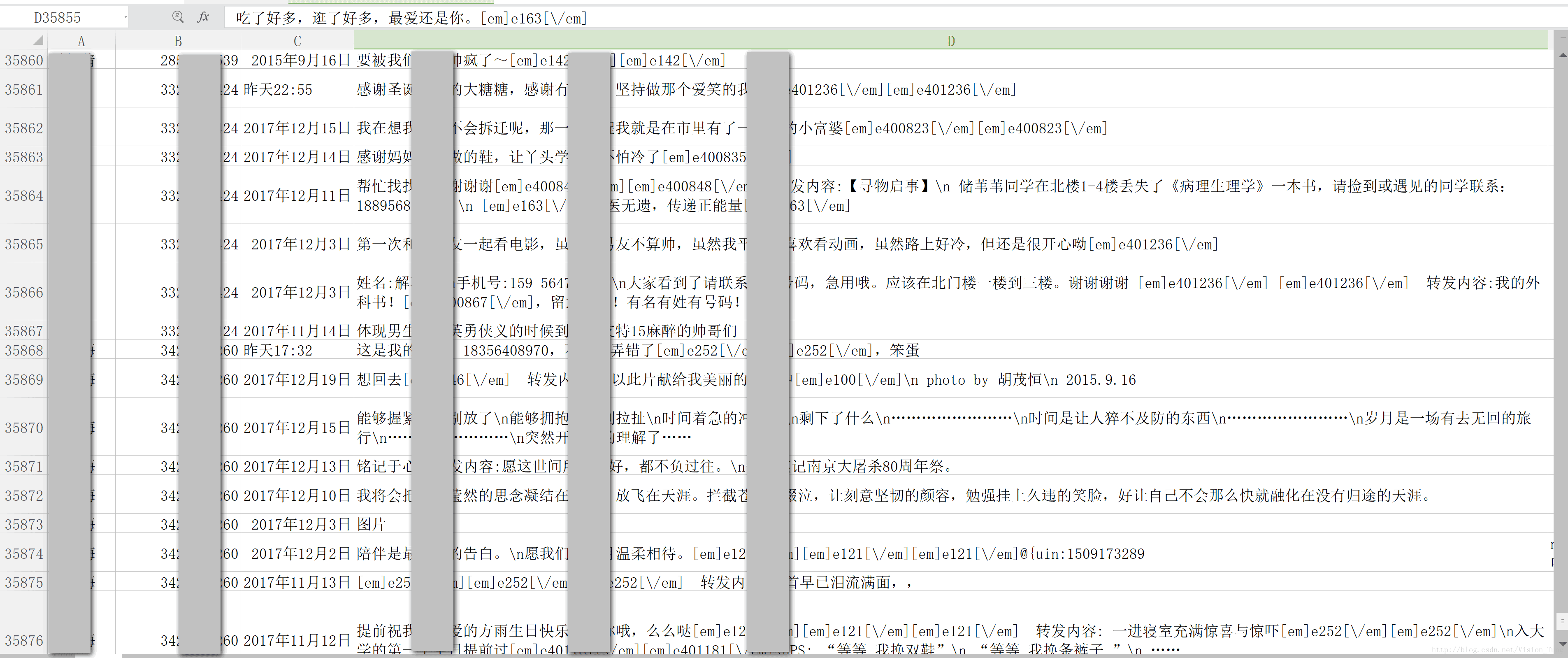Select row header 35865
This screenshot has width=1568, height=658.
tap(24, 244)
